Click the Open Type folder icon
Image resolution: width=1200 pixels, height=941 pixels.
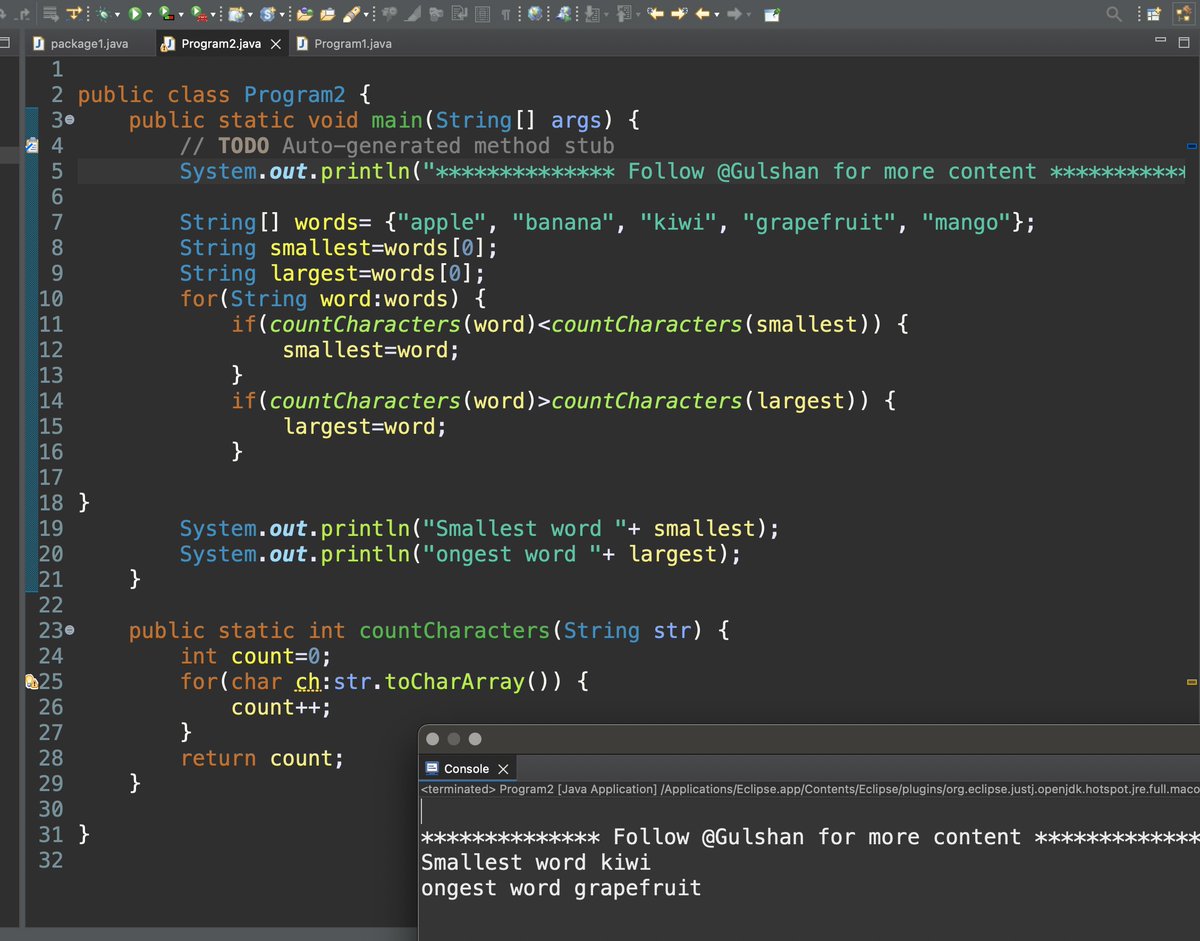tap(305, 14)
